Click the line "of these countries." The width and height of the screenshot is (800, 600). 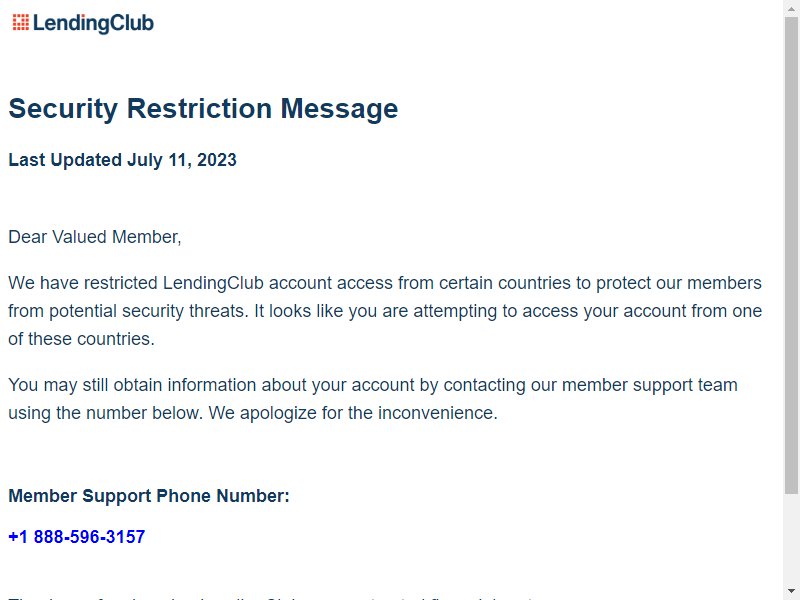[81, 339]
